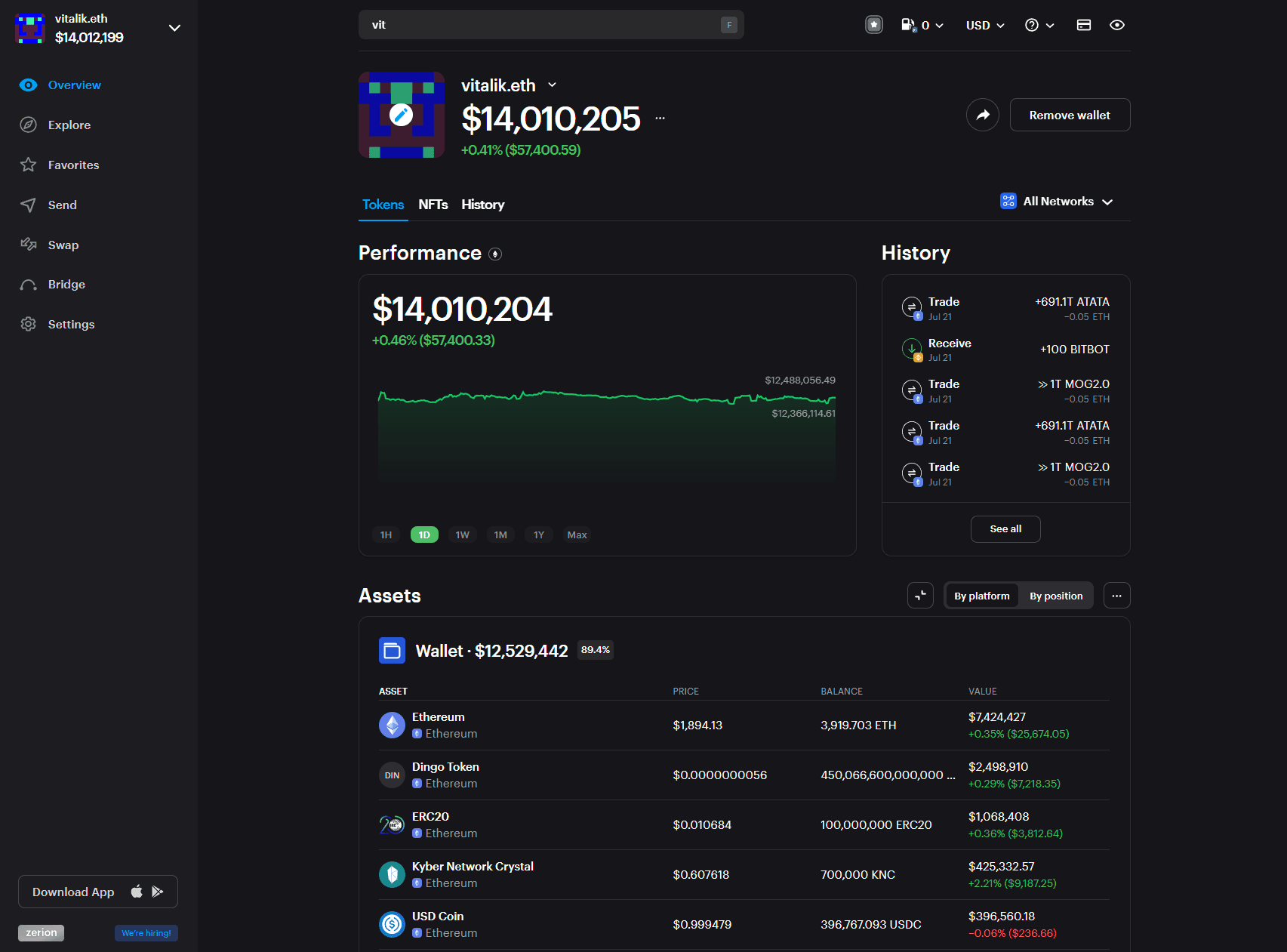Expand the wallet switcher in sidebar

174,28
